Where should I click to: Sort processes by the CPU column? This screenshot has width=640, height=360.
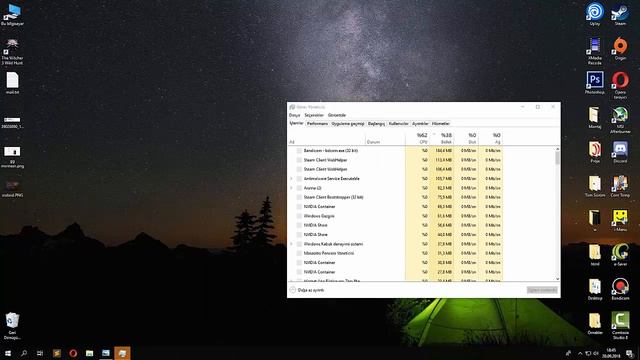(417, 138)
